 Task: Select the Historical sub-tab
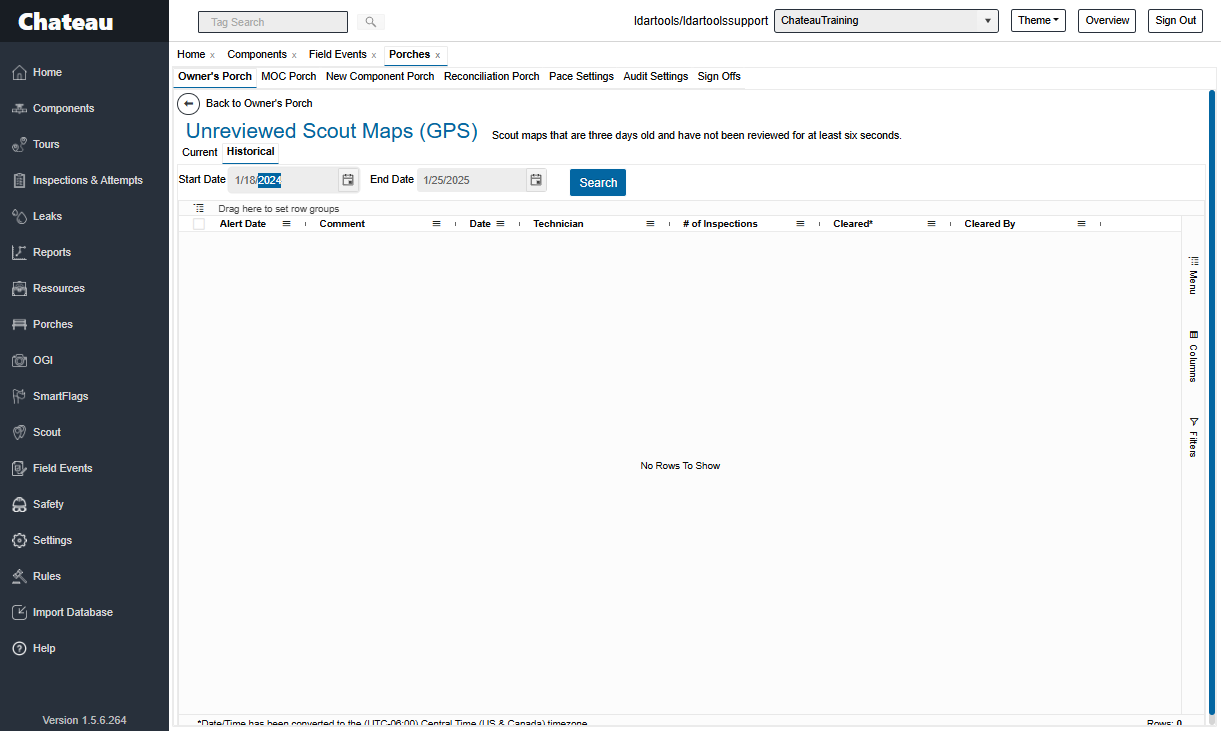pyautogui.click(x=250, y=152)
